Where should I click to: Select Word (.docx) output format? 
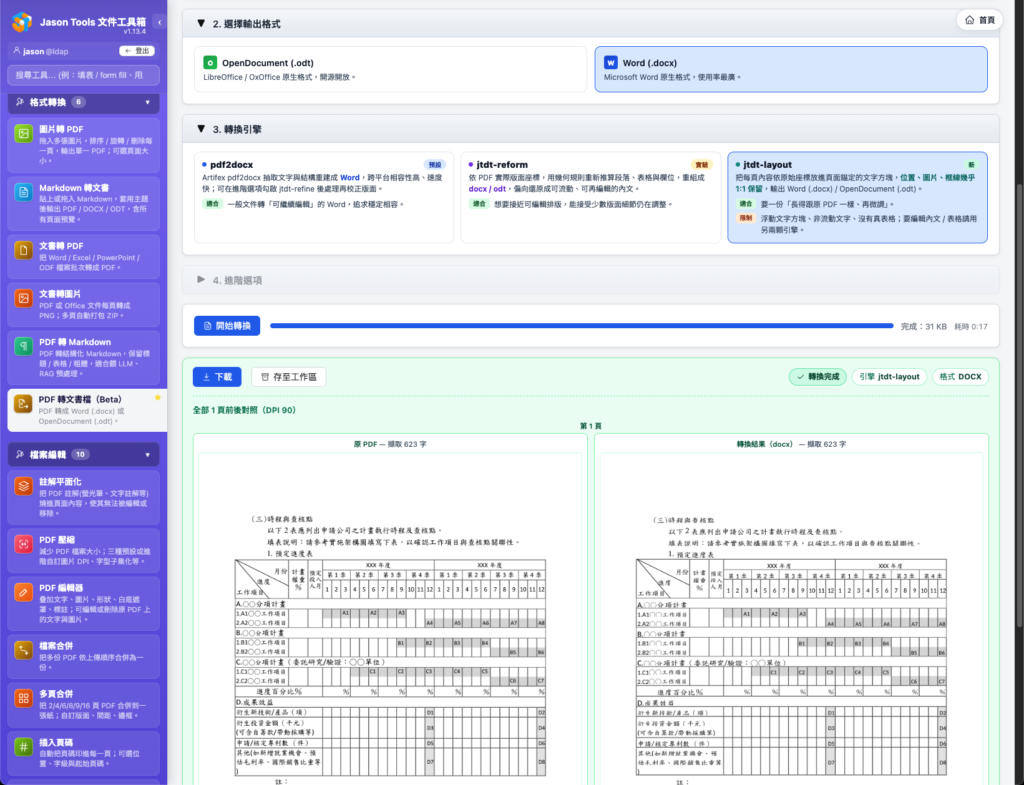791,69
